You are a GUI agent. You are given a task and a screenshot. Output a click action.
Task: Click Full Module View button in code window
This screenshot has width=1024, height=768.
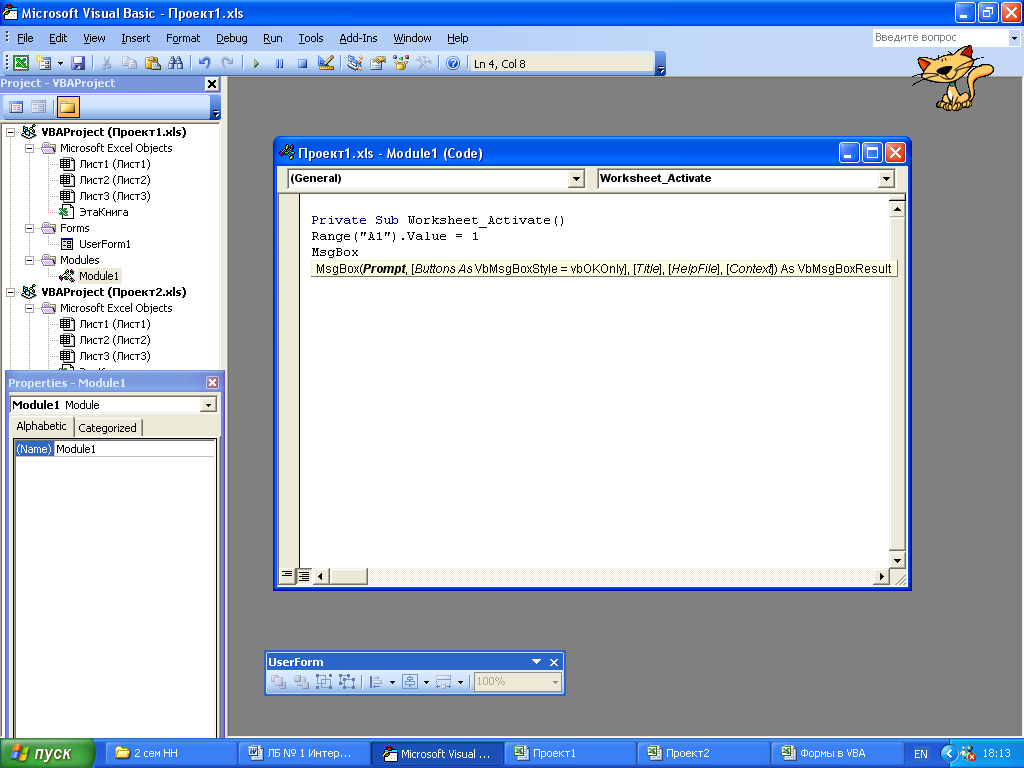point(304,575)
